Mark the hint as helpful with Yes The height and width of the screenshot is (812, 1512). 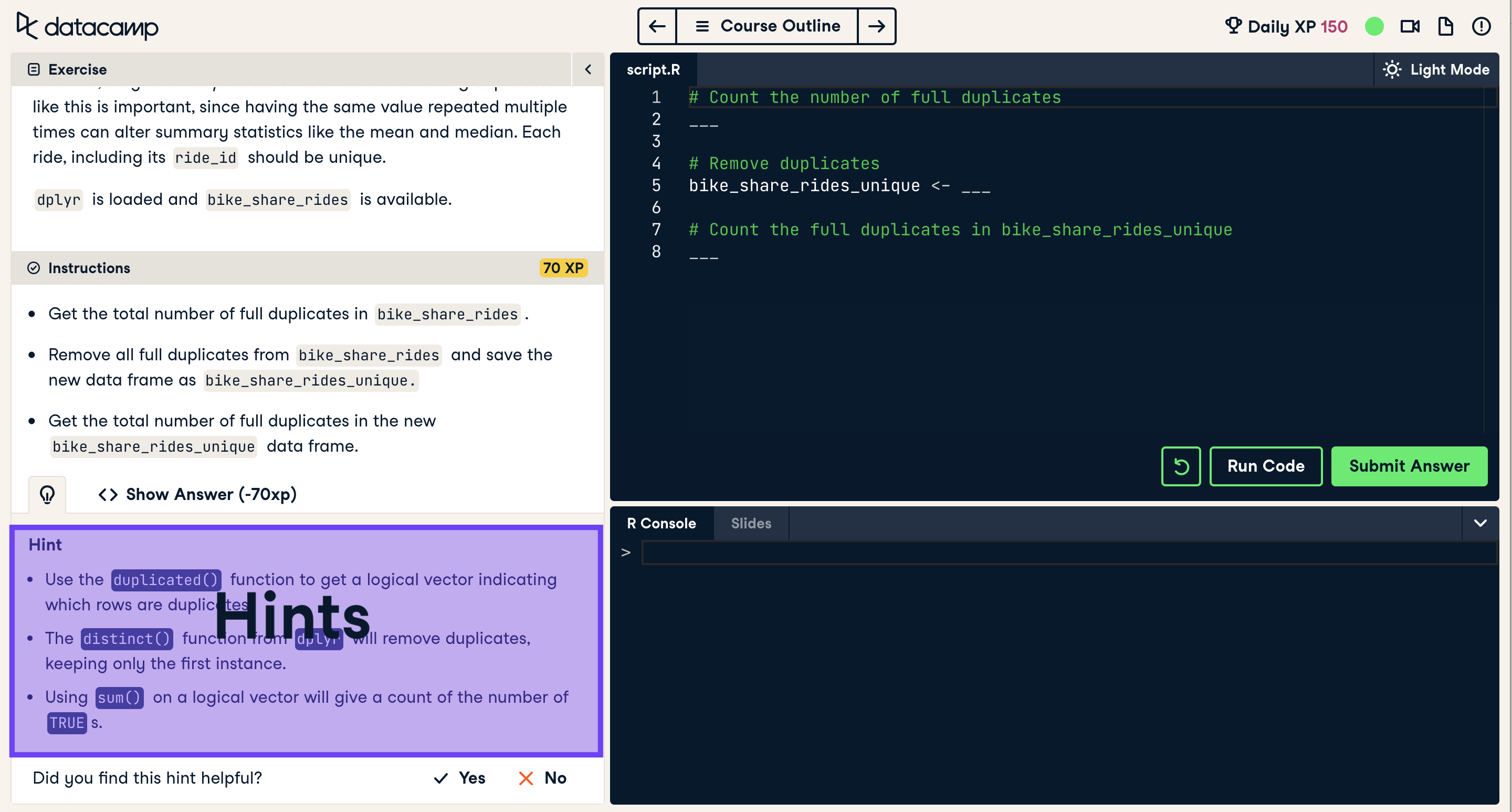pyautogui.click(x=459, y=778)
